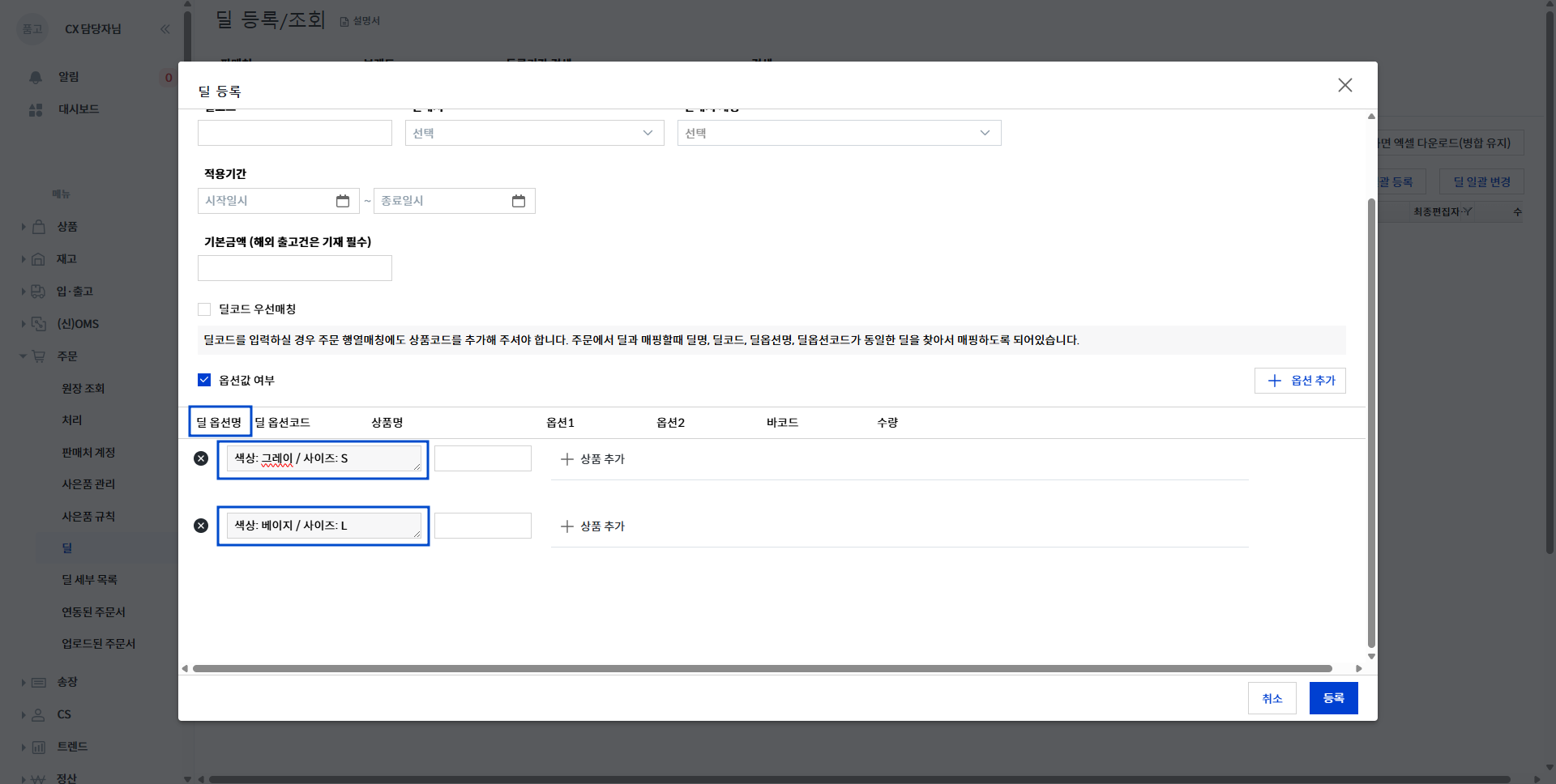Screen dimensions: 1556x784
Task: Open 딜 세부 목록 menu item
Action: 90,580
